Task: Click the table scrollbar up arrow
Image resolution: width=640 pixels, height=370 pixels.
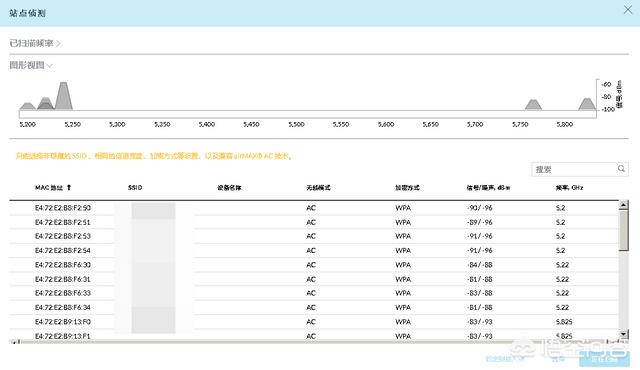Action: coord(623,205)
